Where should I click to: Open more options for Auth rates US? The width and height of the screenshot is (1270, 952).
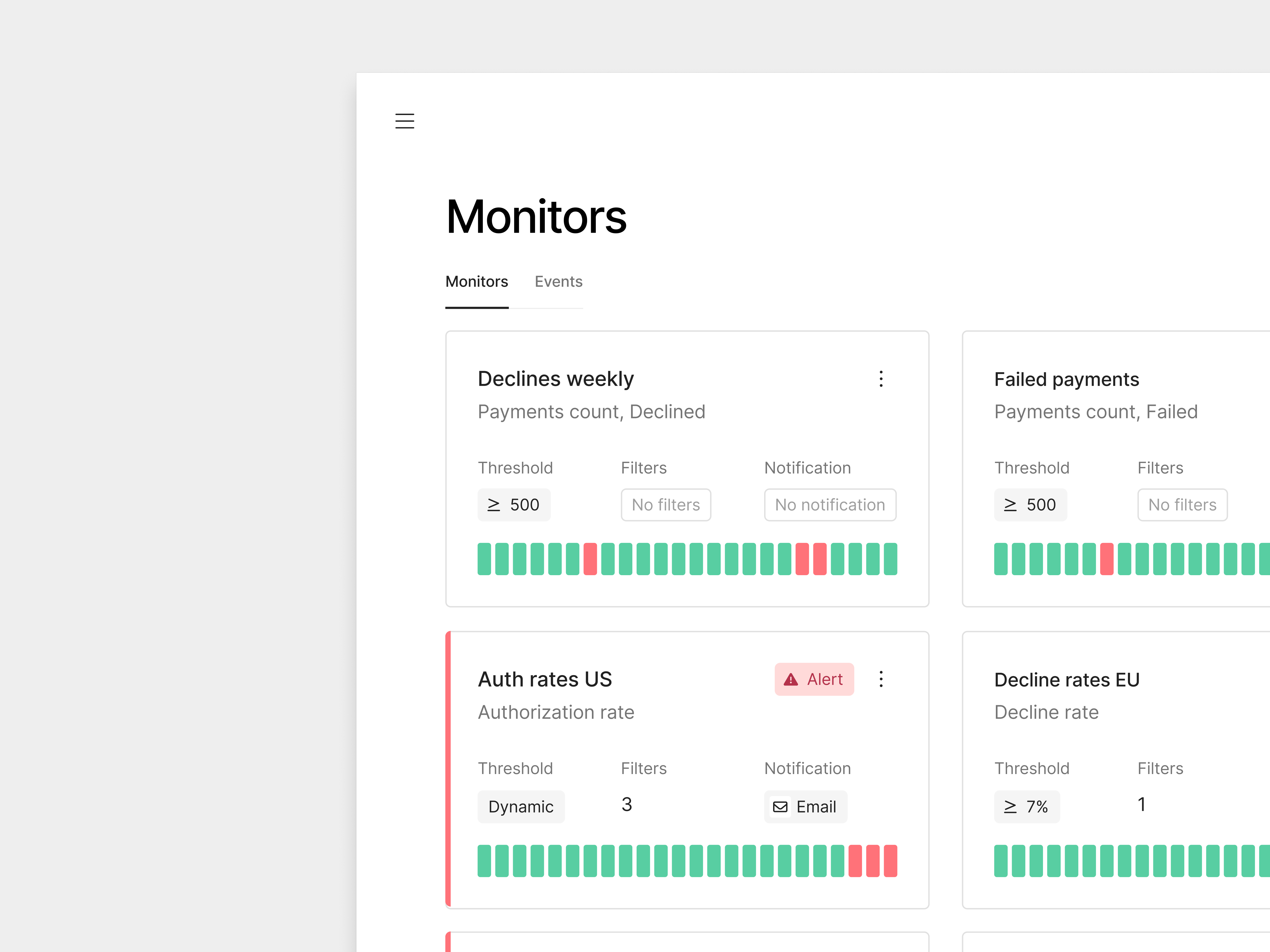click(881, 679)
